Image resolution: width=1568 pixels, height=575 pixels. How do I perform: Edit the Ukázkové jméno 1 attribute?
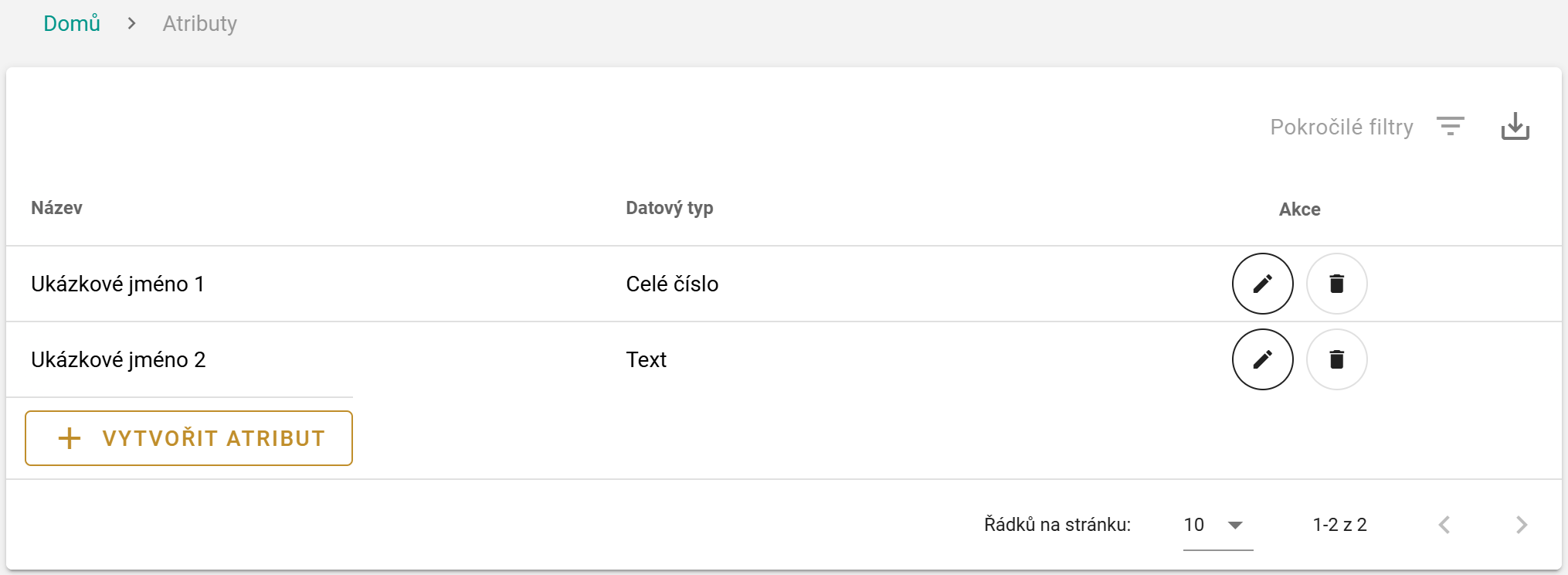pyautogui.click(x=1262, y=284)
